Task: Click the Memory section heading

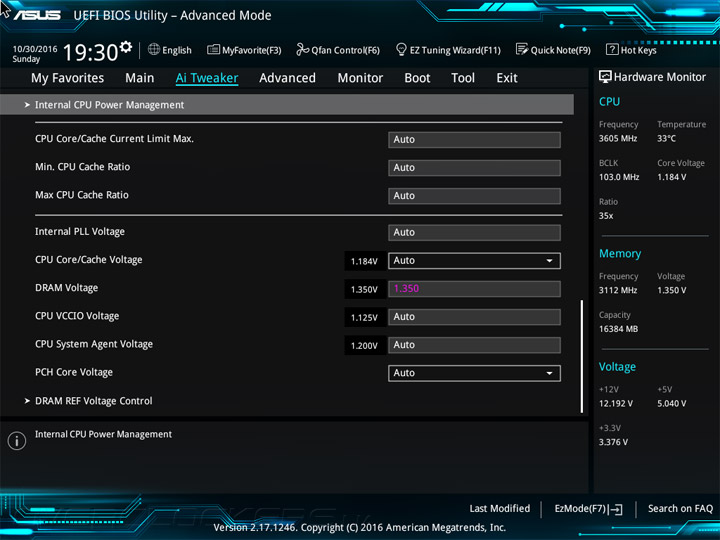Action: pyautogui.click(x=620, y=253)
